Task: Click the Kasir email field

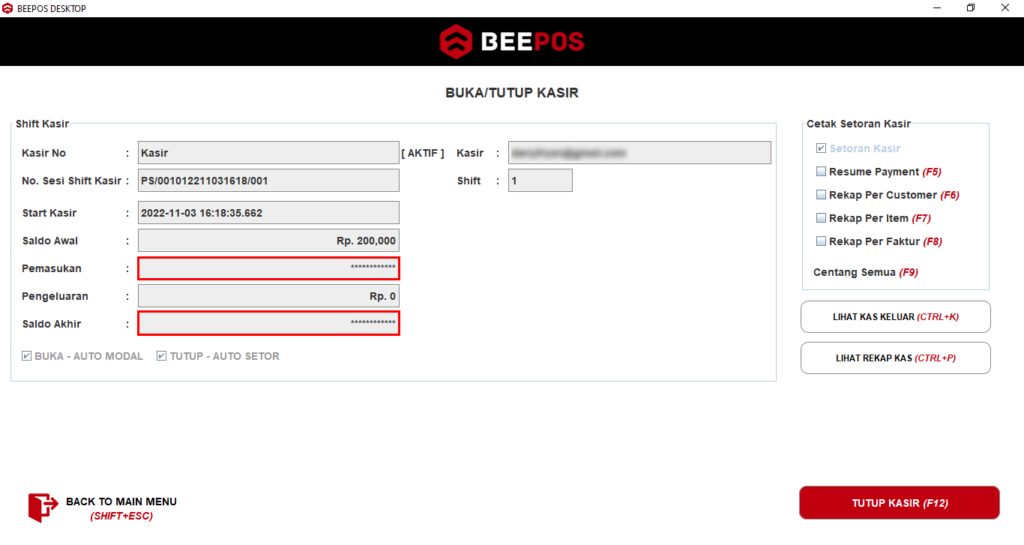Action: point(639,153)
